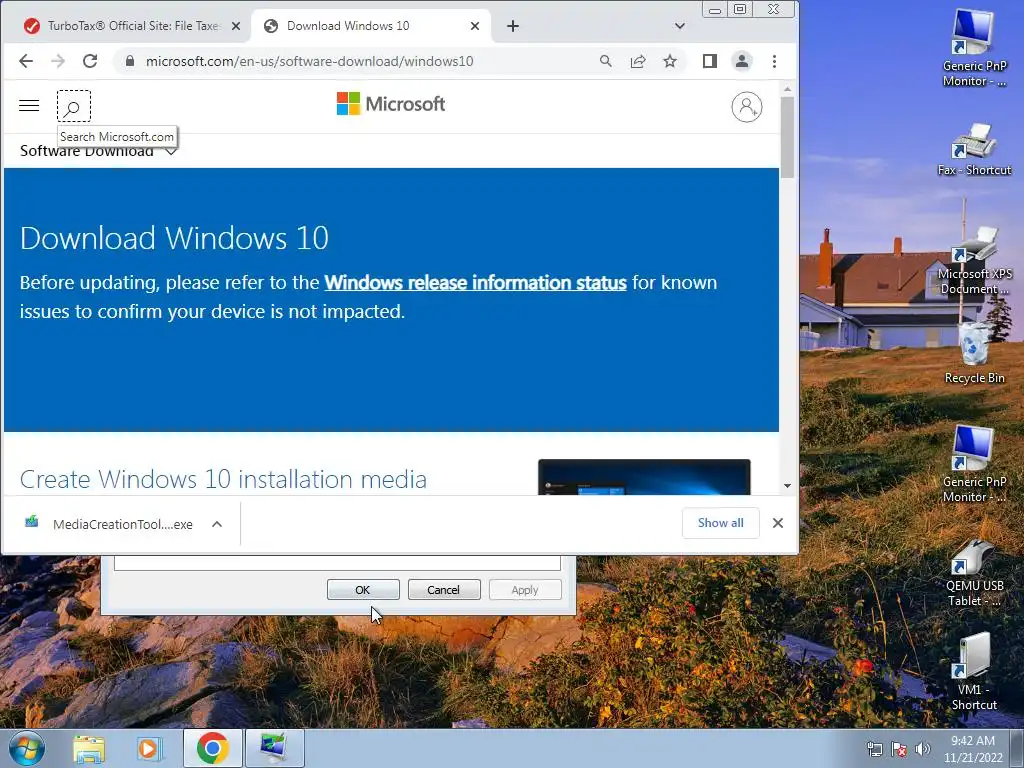Open the Chrome profile avatar
The image size is (1024, 768).
point(742,61)
